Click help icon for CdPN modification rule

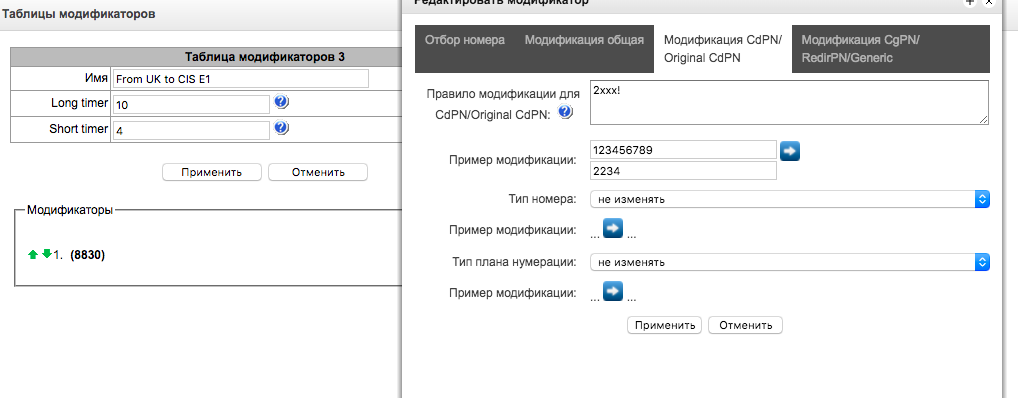pyautogui.click(x=565, y=113)
